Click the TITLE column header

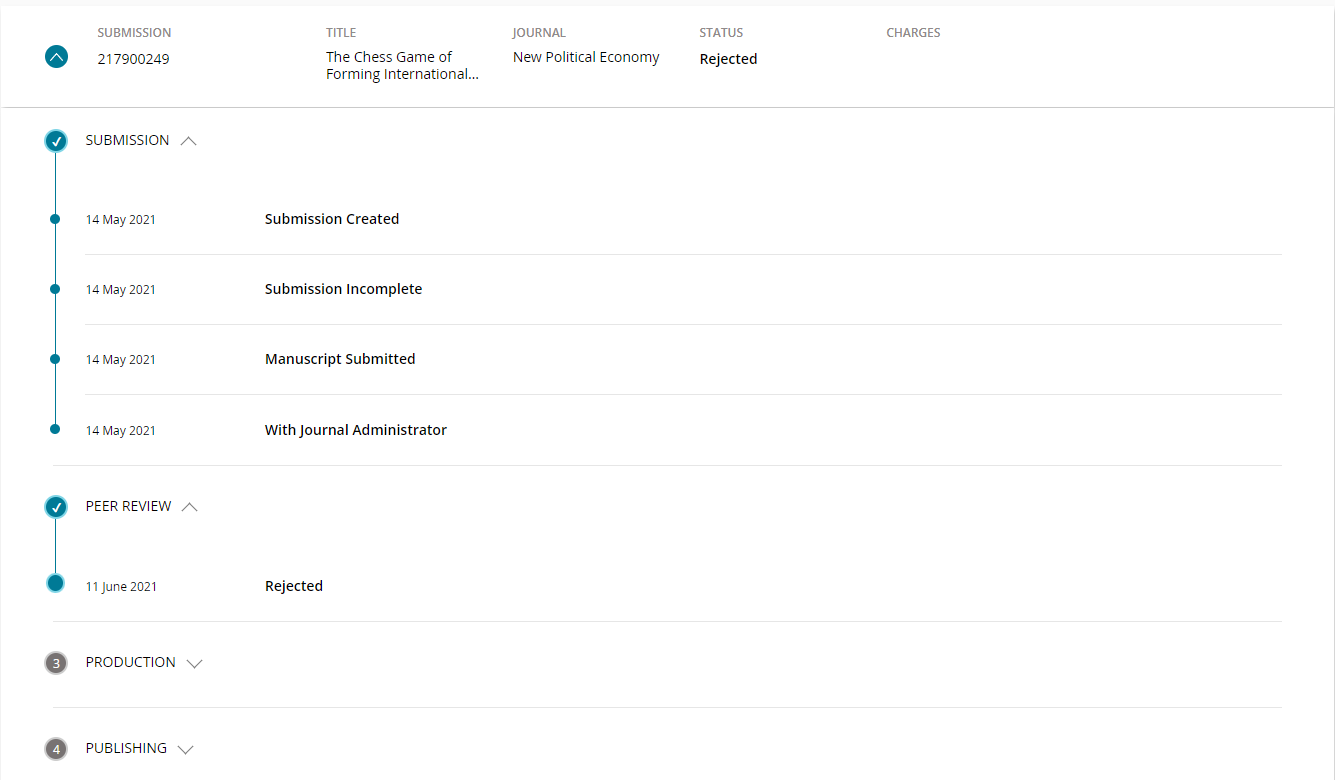coord(341,33)
